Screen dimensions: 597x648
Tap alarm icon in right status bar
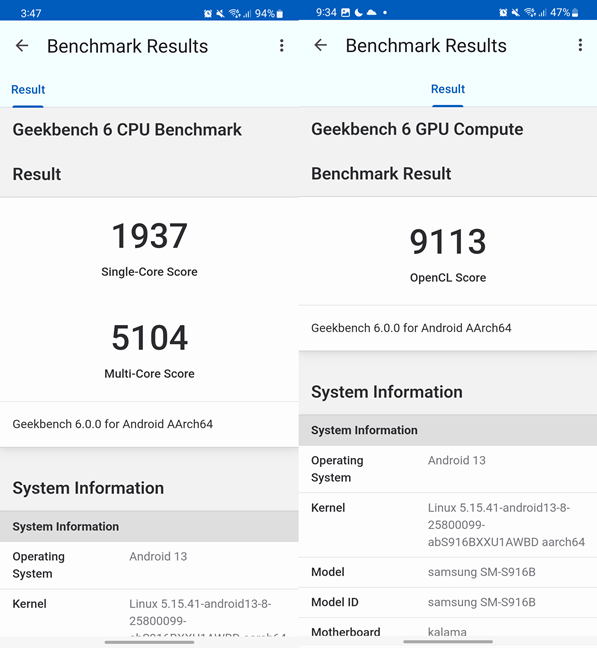[x=503, y=13]
